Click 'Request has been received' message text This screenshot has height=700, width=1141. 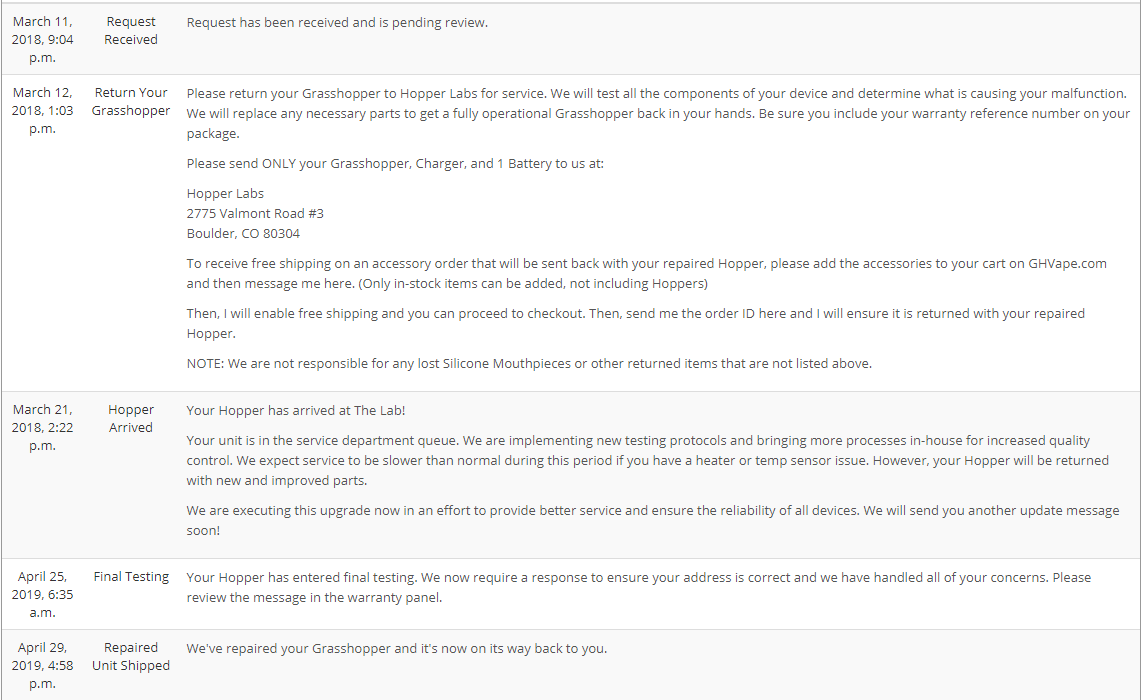pyautogui.click(x=337, y=23)
